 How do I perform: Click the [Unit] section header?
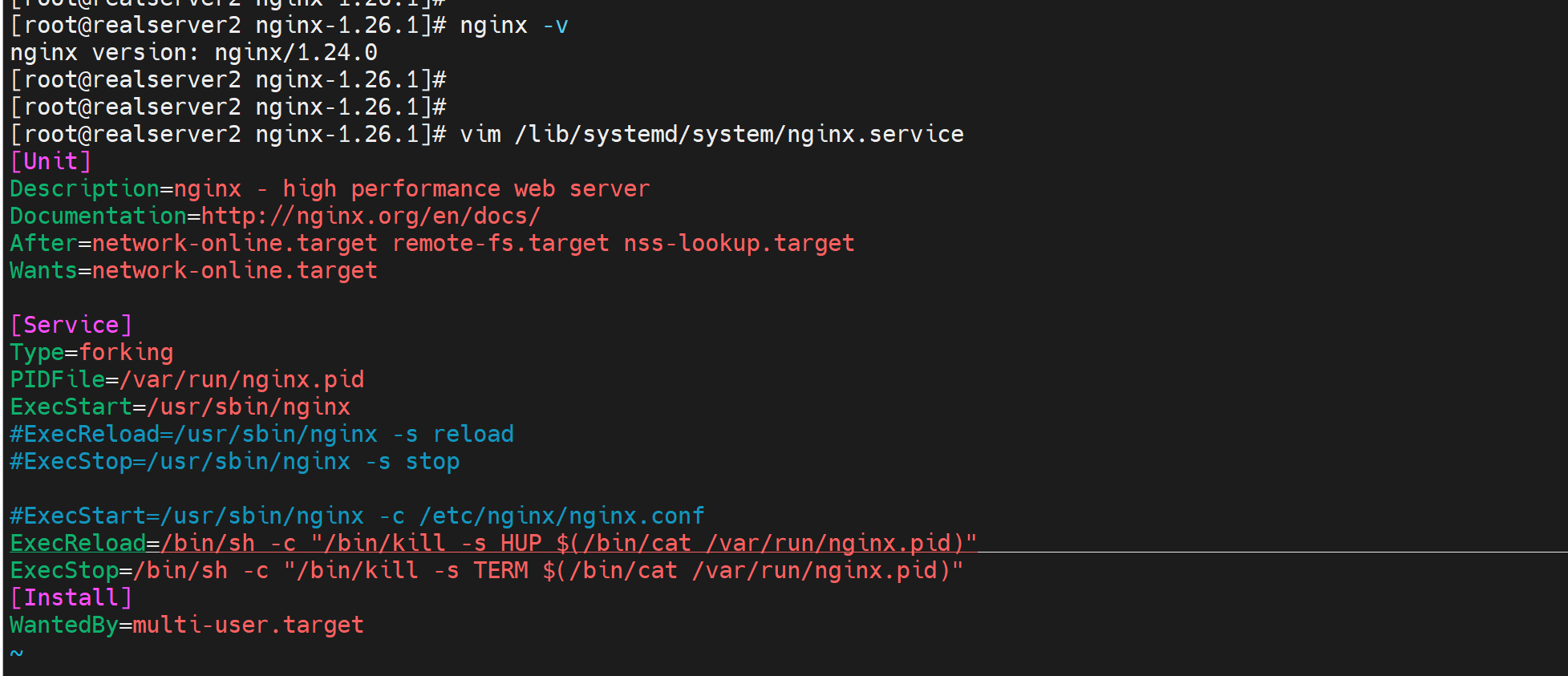(x=51, y=161)
